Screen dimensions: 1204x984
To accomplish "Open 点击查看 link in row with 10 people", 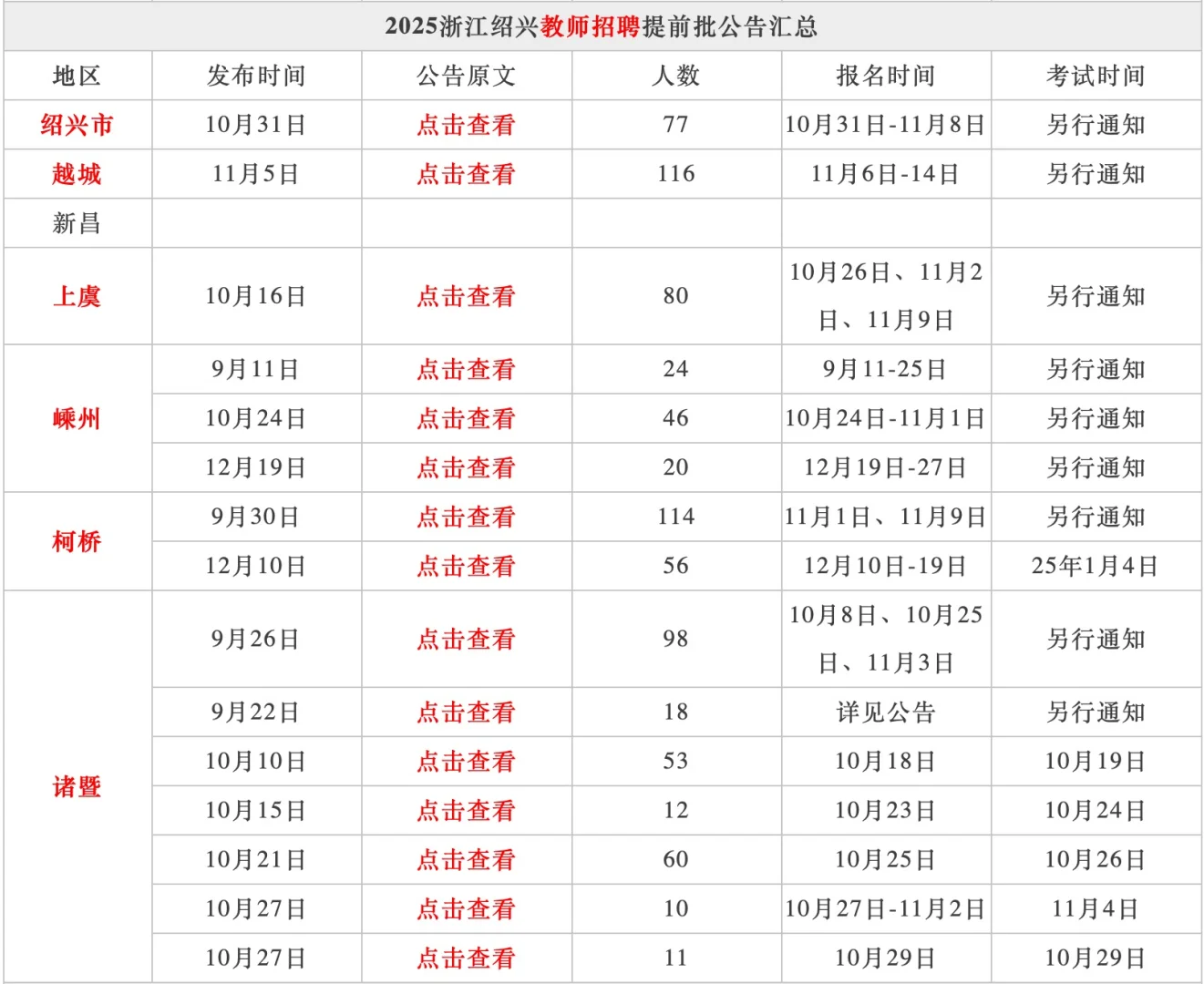I will (466, 908).
